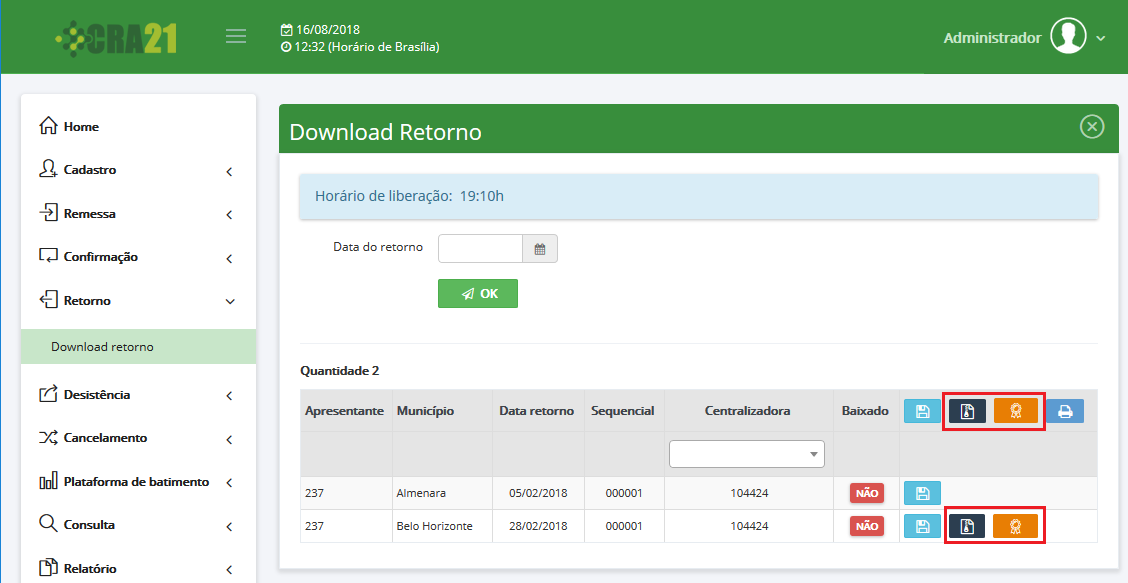Click the NÃO badge in Almenara row
Viewport: 1128px width, 583px height.
coord(867,493)
